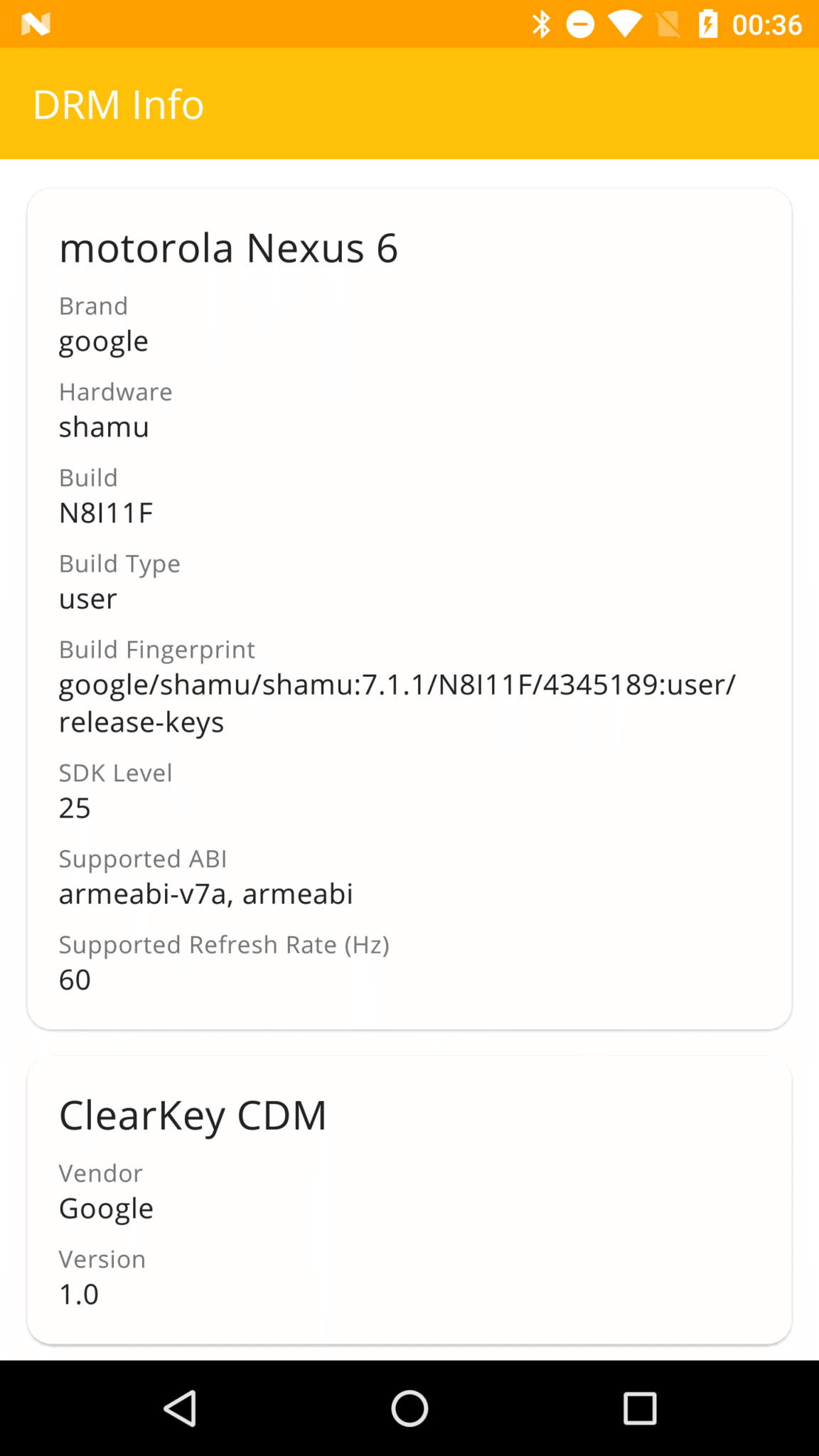This screenshot has height=1456, width=819.
Task: Tap the DRM Info title
Action: pyautogui.click(x=119, y=103)
